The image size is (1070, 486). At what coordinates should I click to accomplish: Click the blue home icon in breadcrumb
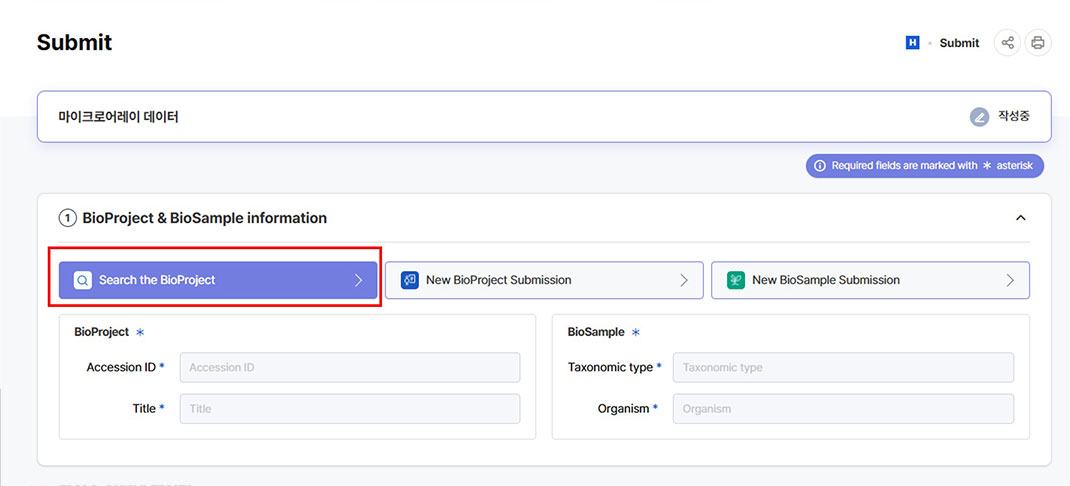pyautogui.click(x=912, y=43)
